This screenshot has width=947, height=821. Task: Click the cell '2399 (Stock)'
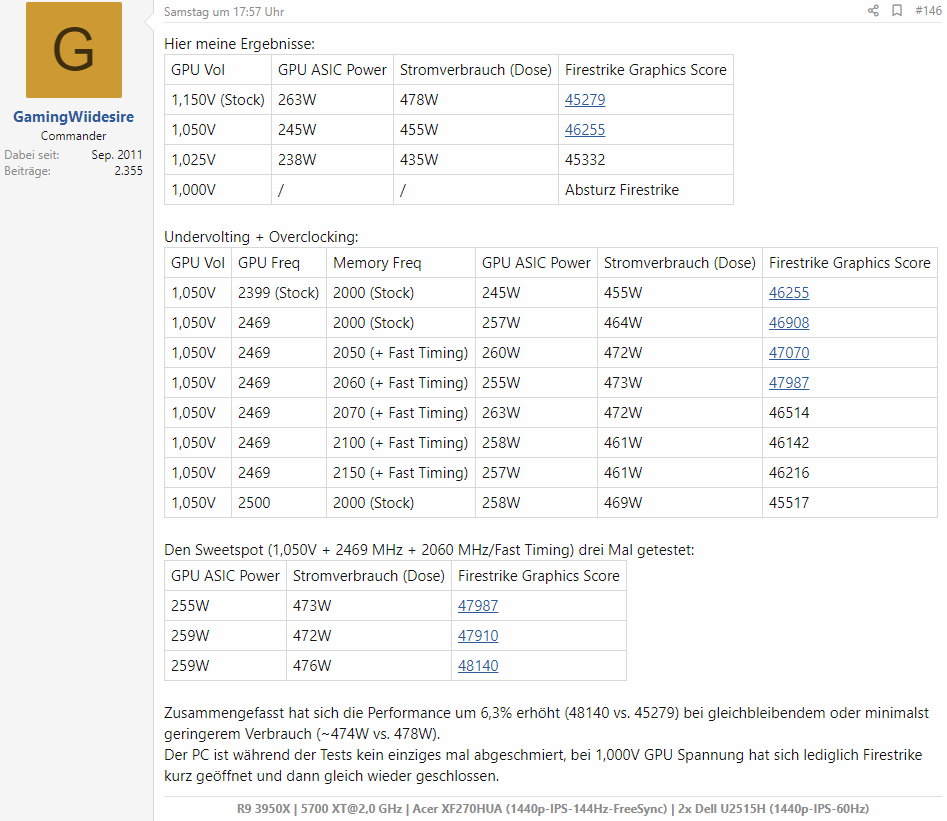click(278, 293)
